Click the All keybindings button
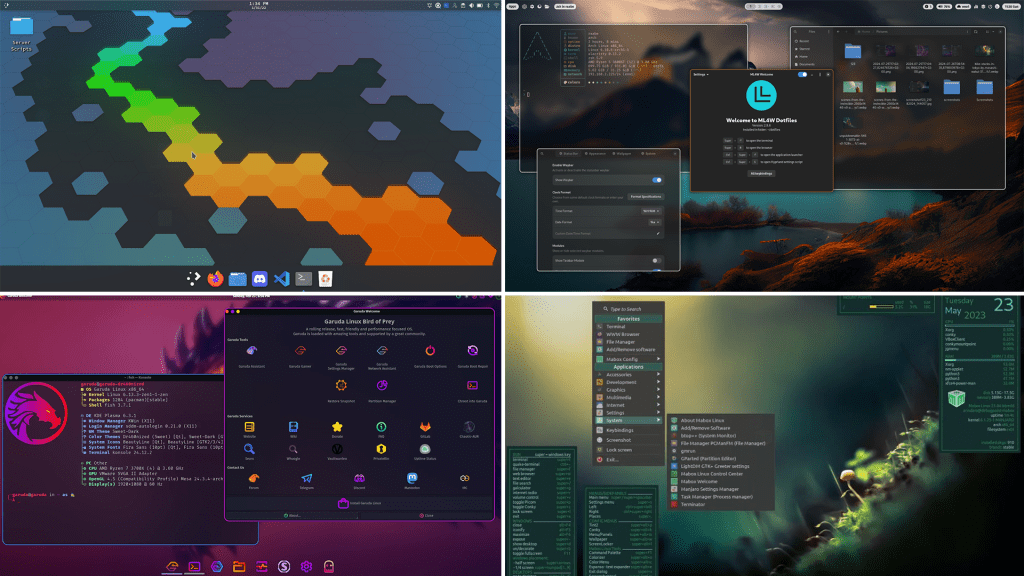The image size is (1024, 576). (763, 173)
